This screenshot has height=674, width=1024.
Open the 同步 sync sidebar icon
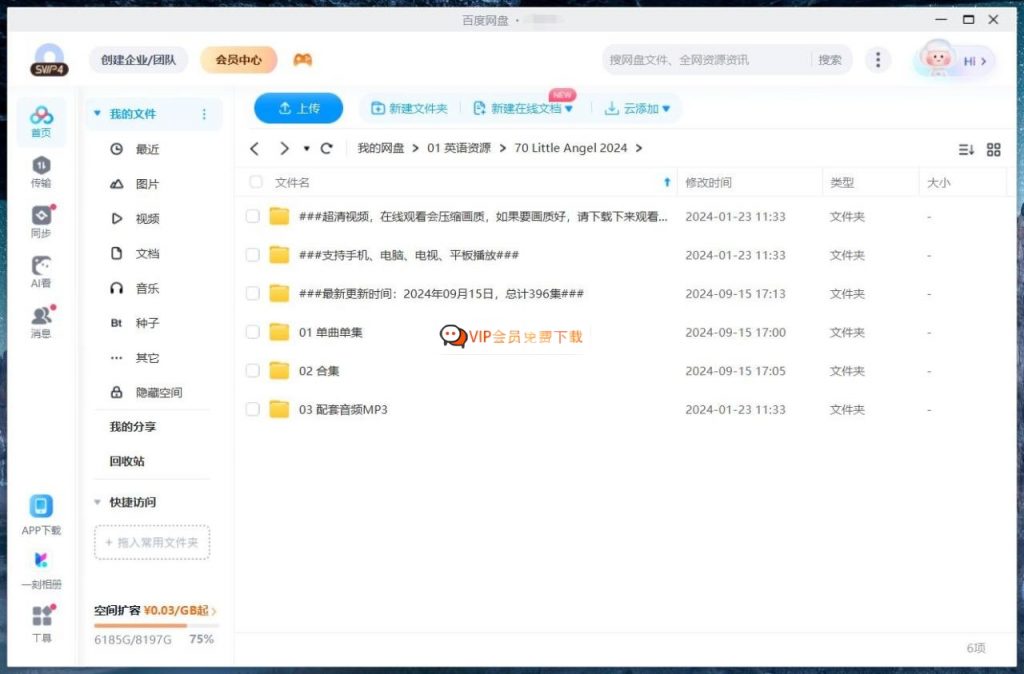(41, 222)
